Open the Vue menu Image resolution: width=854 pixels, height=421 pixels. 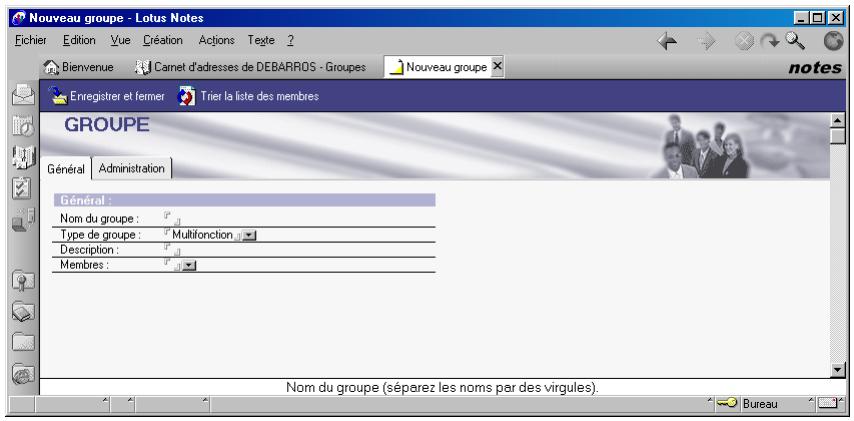[x=120, y=40]
